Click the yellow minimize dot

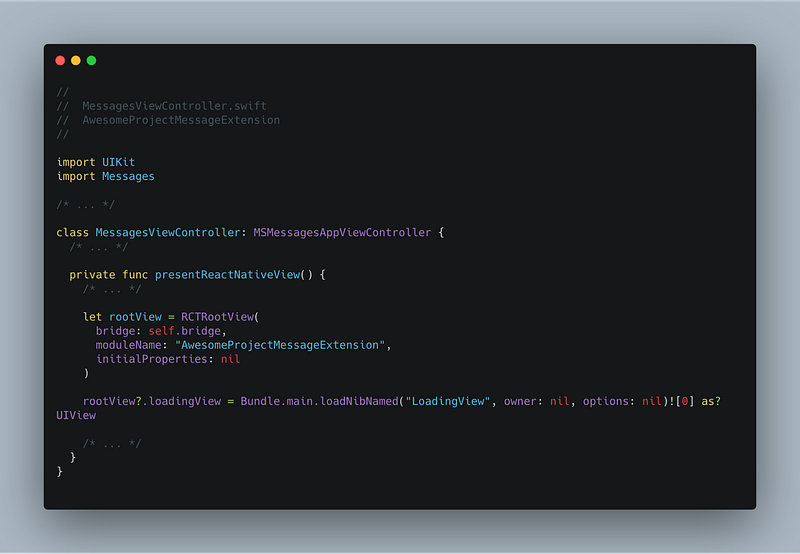76,61
